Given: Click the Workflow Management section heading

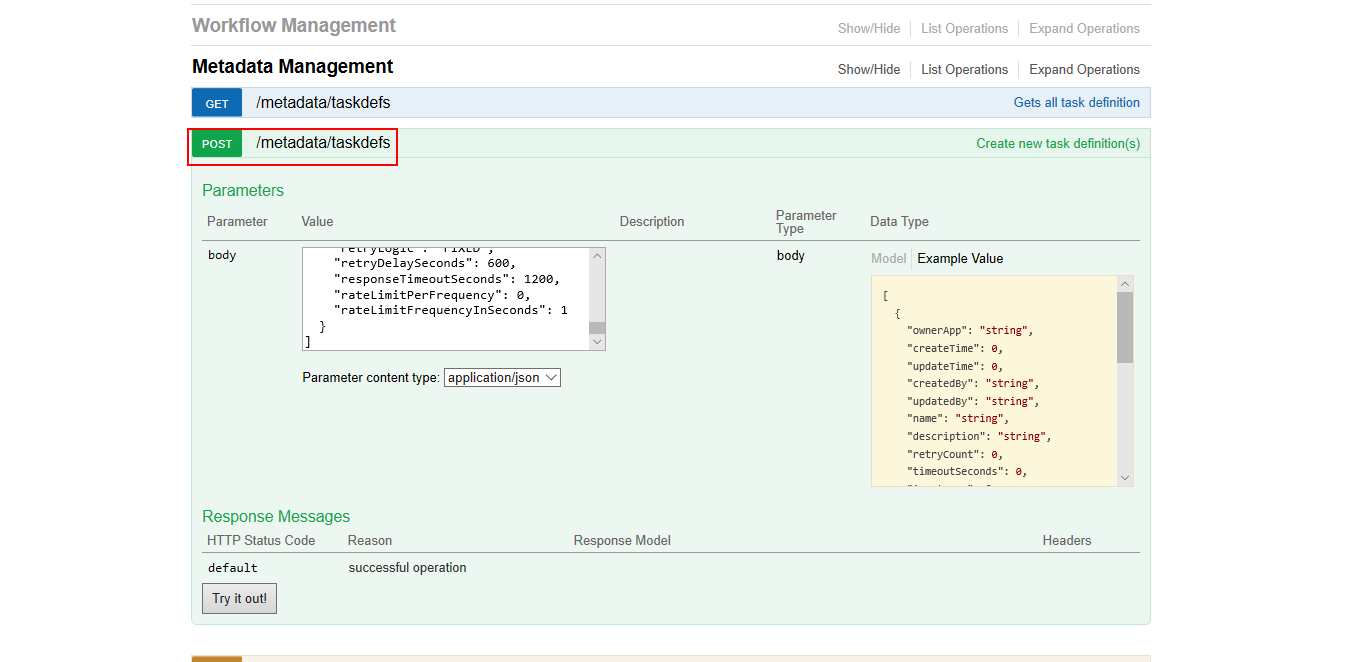Looking at the screenshot, I should 294,26.
